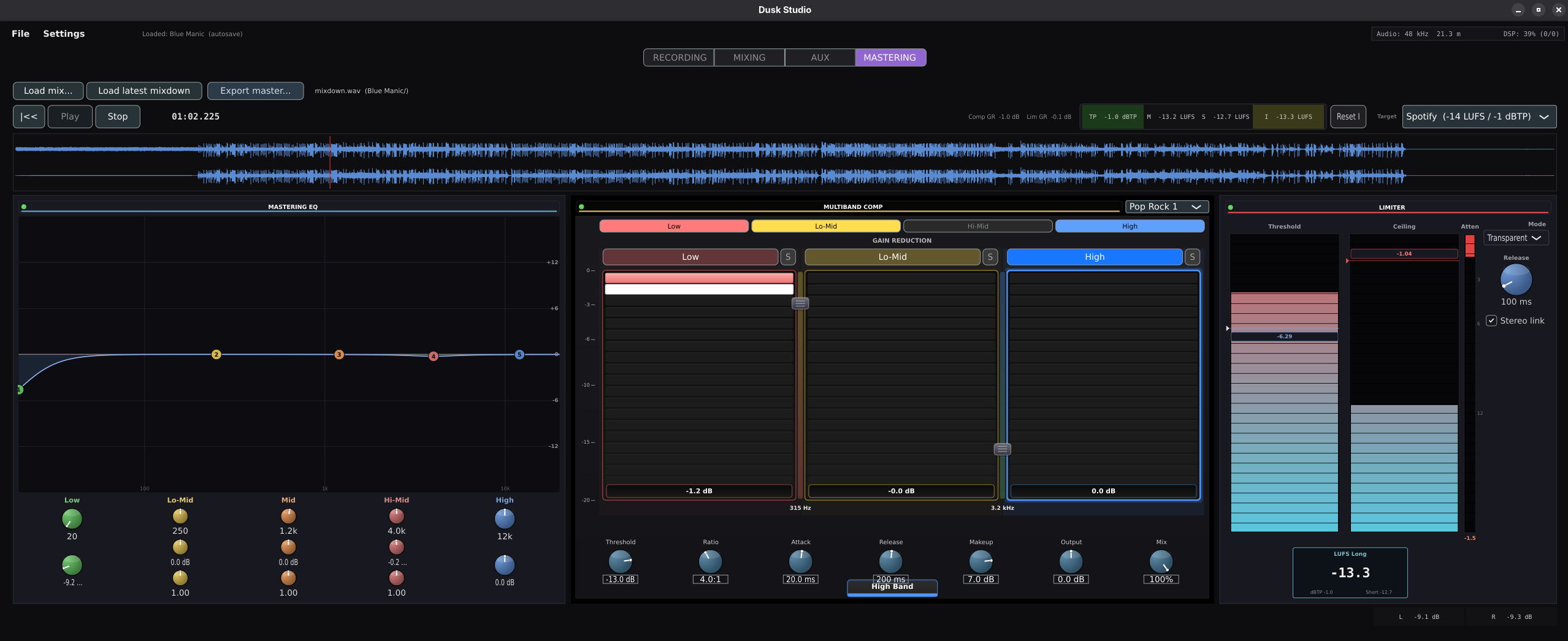Open the Spotify loudness target dropdown
The height and width of the screenshot is (641, 1568).
click(x=1479, y=116)
